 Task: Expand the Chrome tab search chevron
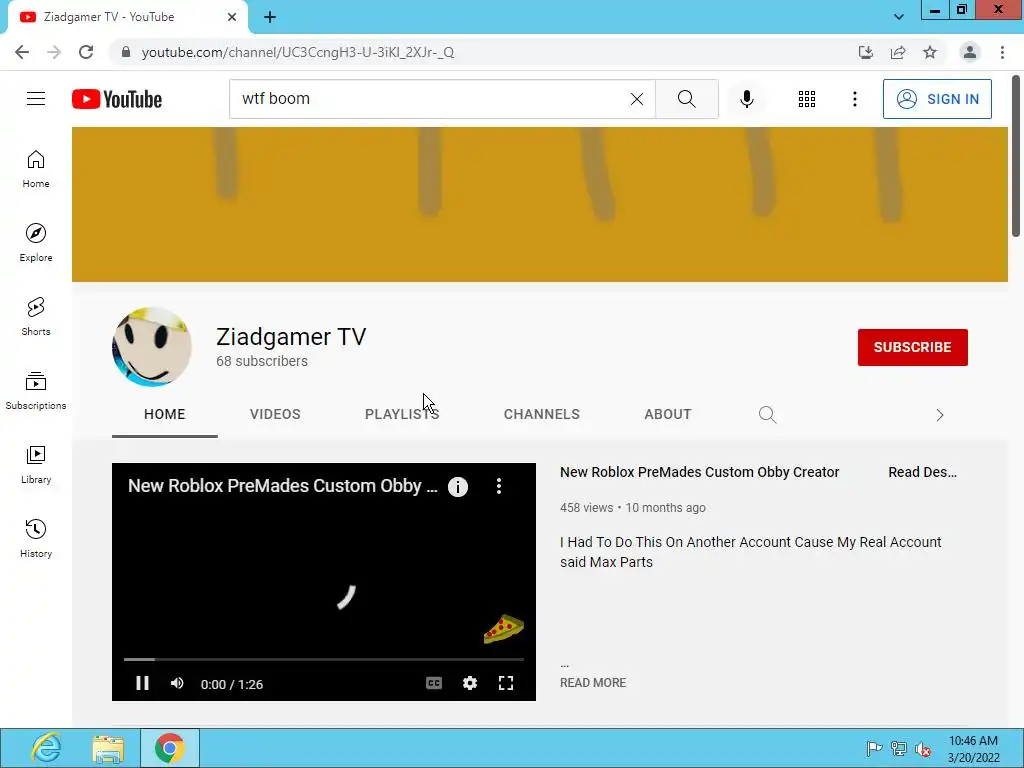[899, 17]
